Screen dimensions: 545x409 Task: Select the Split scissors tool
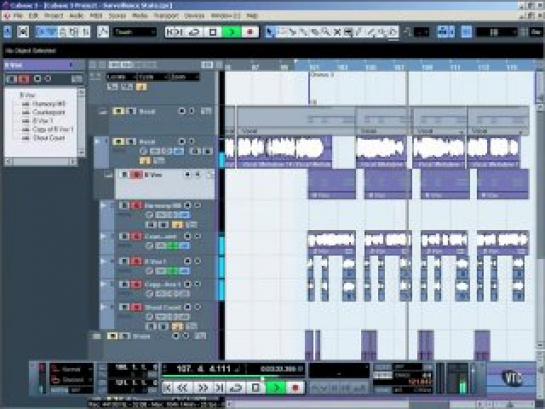[293, 32]
